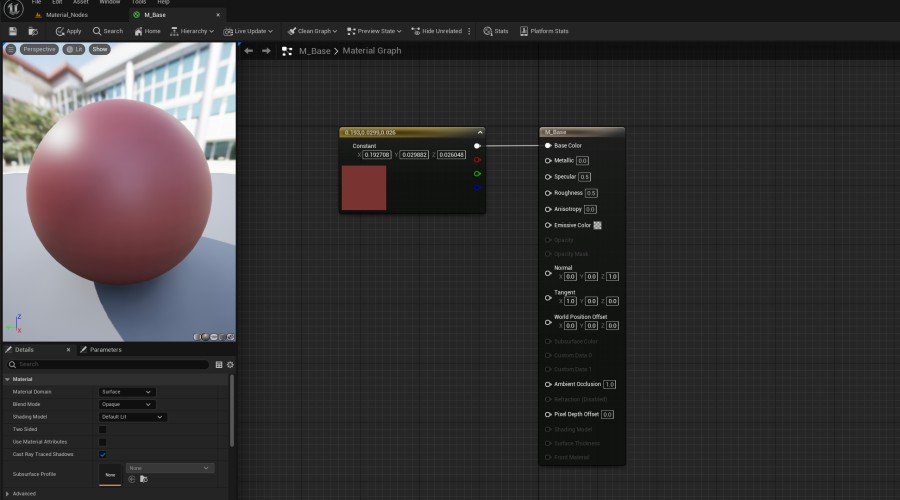Open Blend Mode dropdown
This screenshot has width=900, height=500.
click(x=127, y=405)
